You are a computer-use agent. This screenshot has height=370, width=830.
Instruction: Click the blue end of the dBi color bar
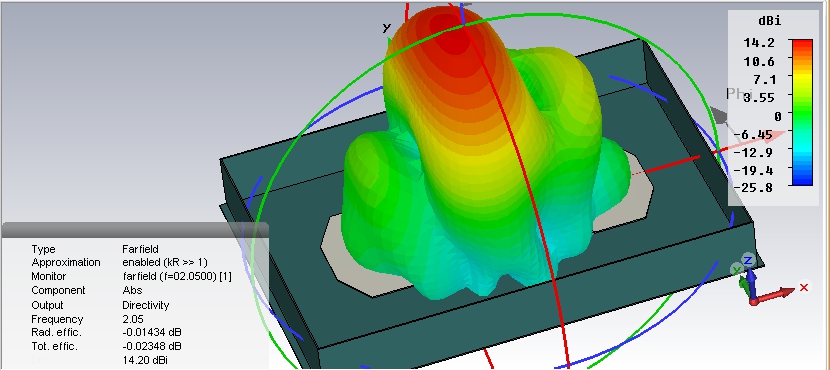click(802, 179)
